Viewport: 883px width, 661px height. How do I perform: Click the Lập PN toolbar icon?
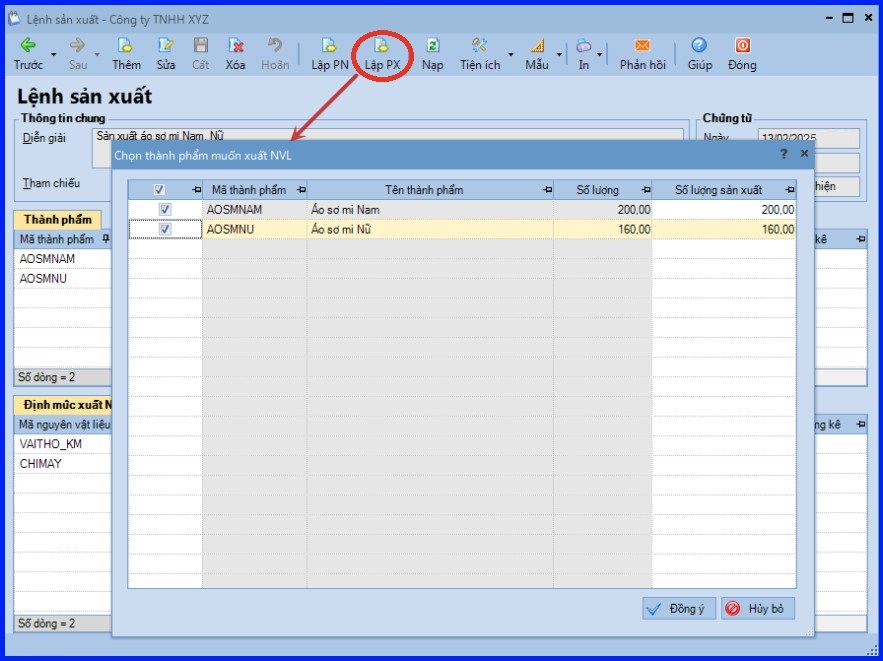point(328,46)
